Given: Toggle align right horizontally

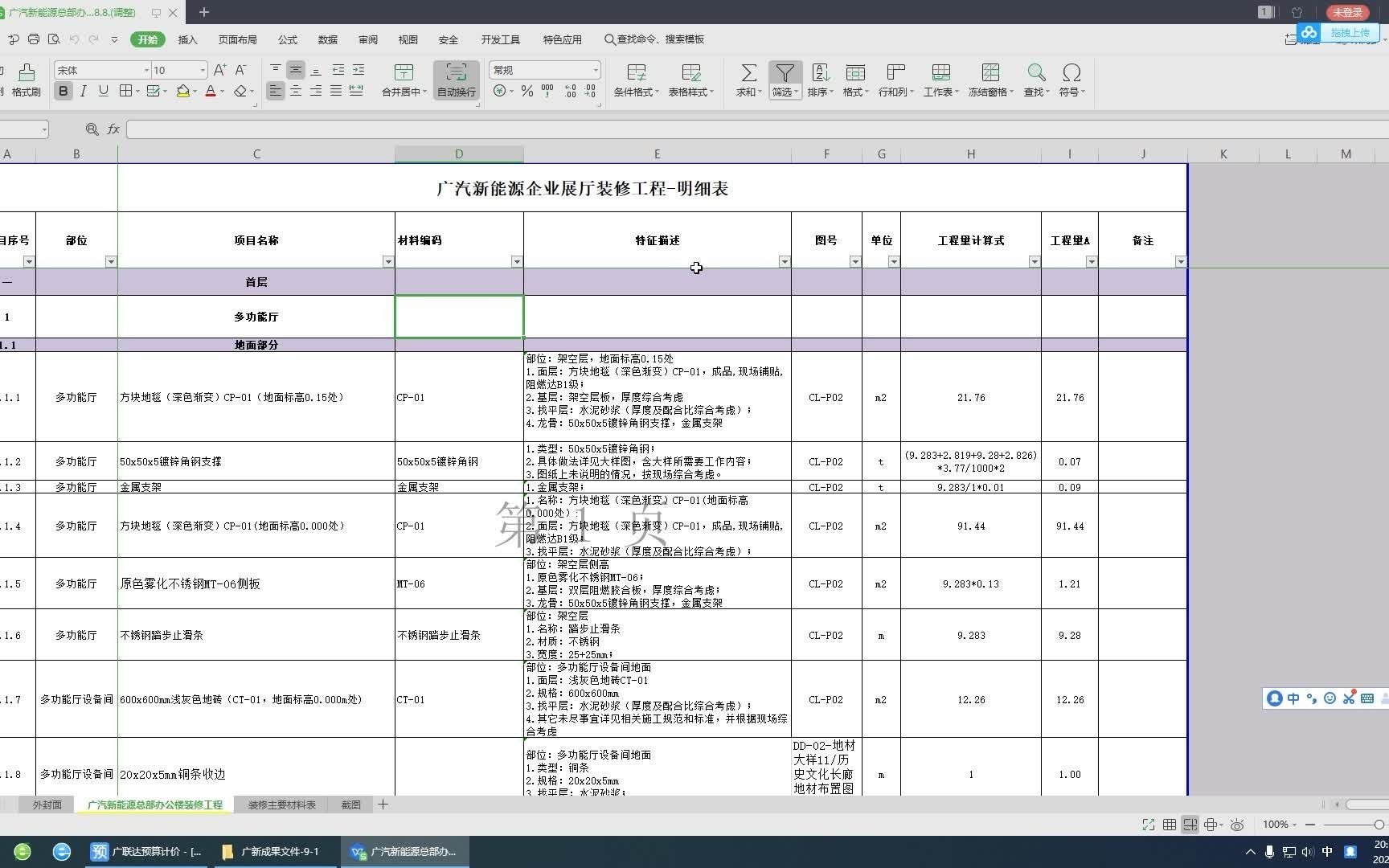Looking at the screenshot, I should coord(316,91).
